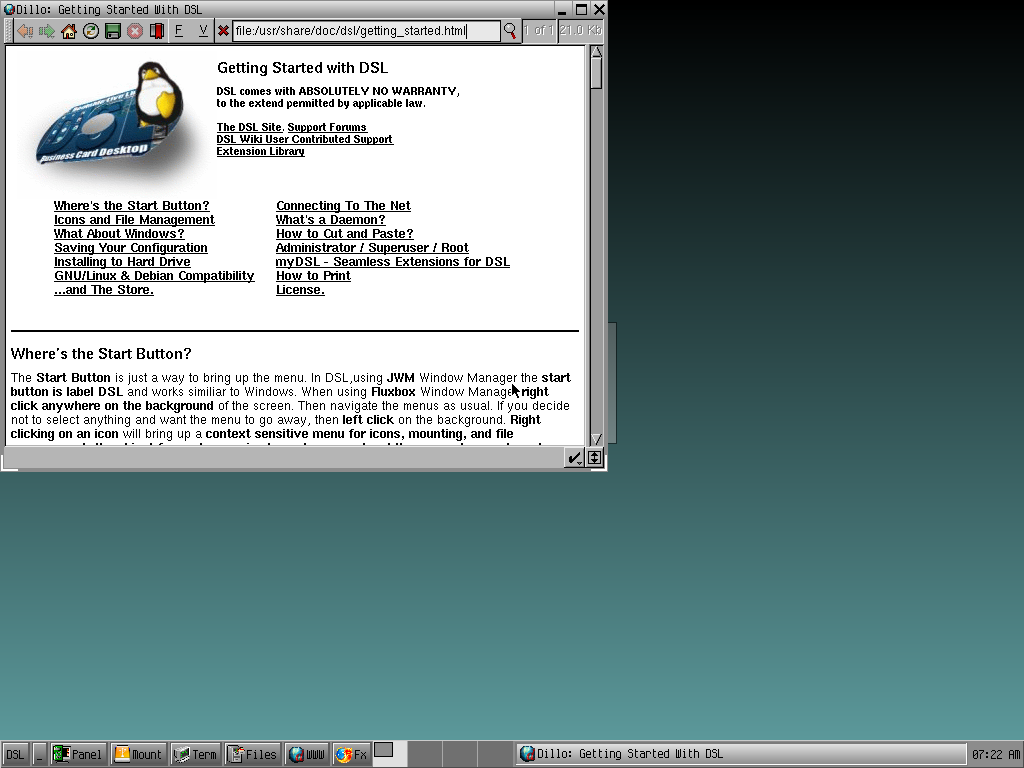Toggle the panel with the Panel taskbar button
1024x768 pixels.
(x=78, y=754)
